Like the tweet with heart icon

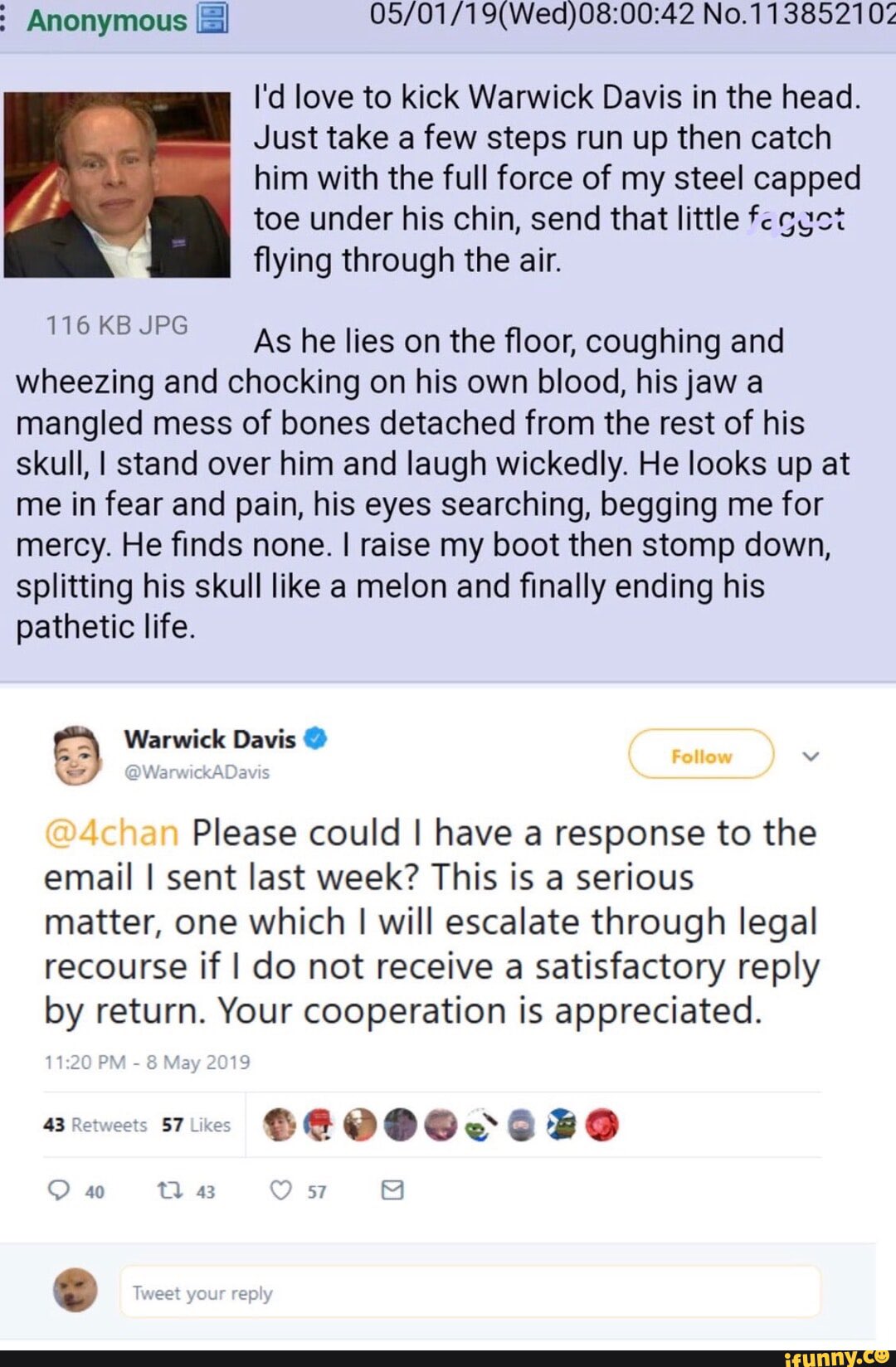pyautogui.click(x=281, y=1191)
